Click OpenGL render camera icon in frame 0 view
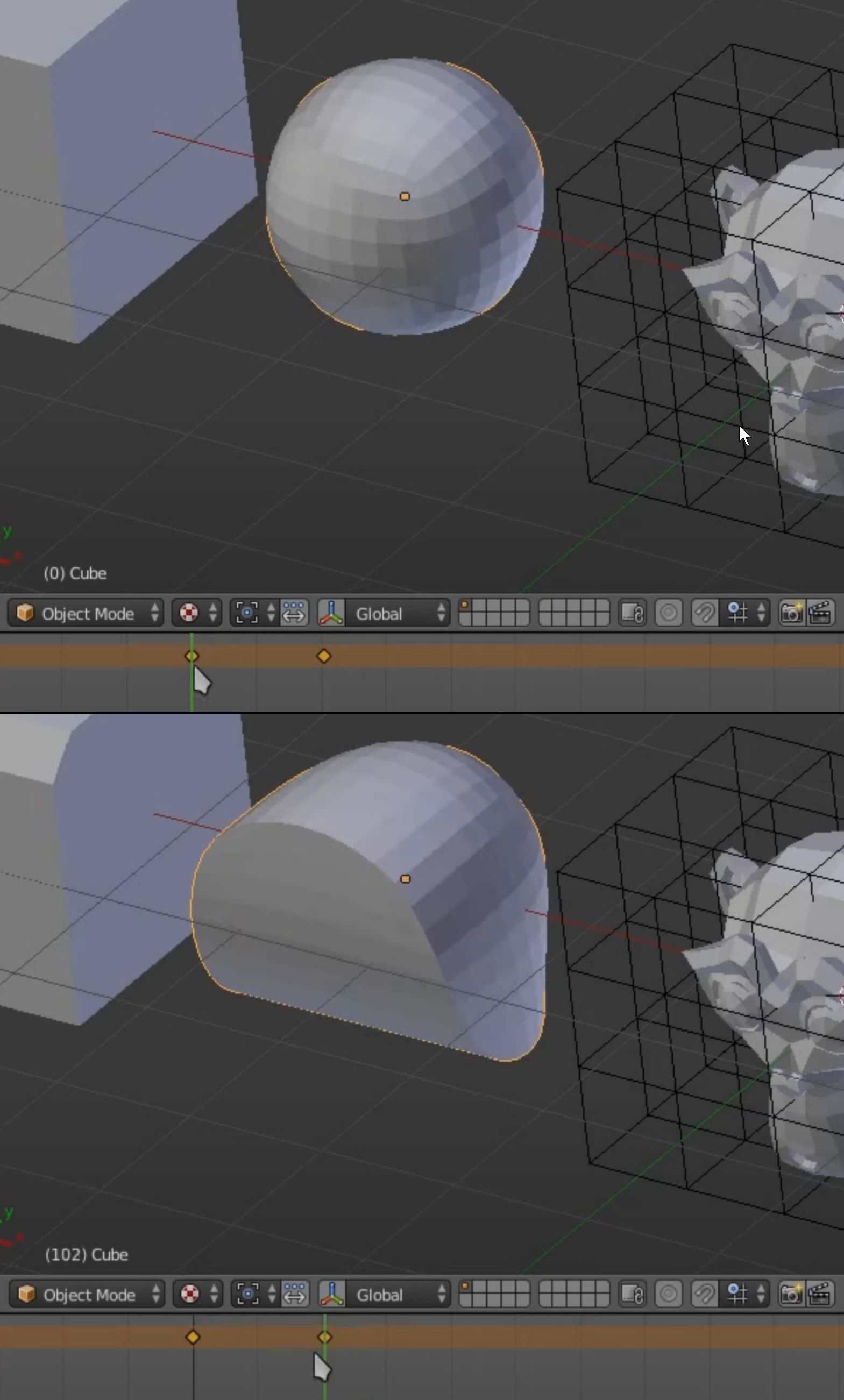 (x=792, y=613)
